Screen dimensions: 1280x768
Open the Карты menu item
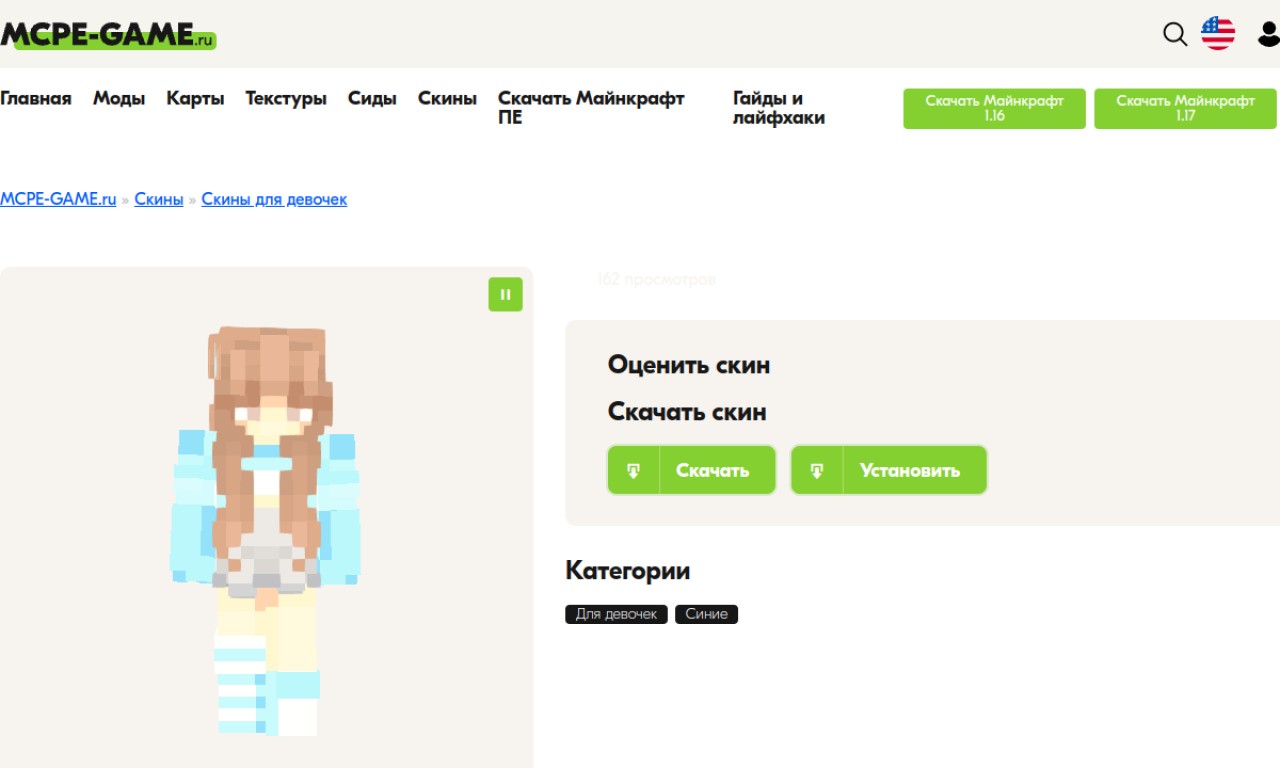pos(195,98)
